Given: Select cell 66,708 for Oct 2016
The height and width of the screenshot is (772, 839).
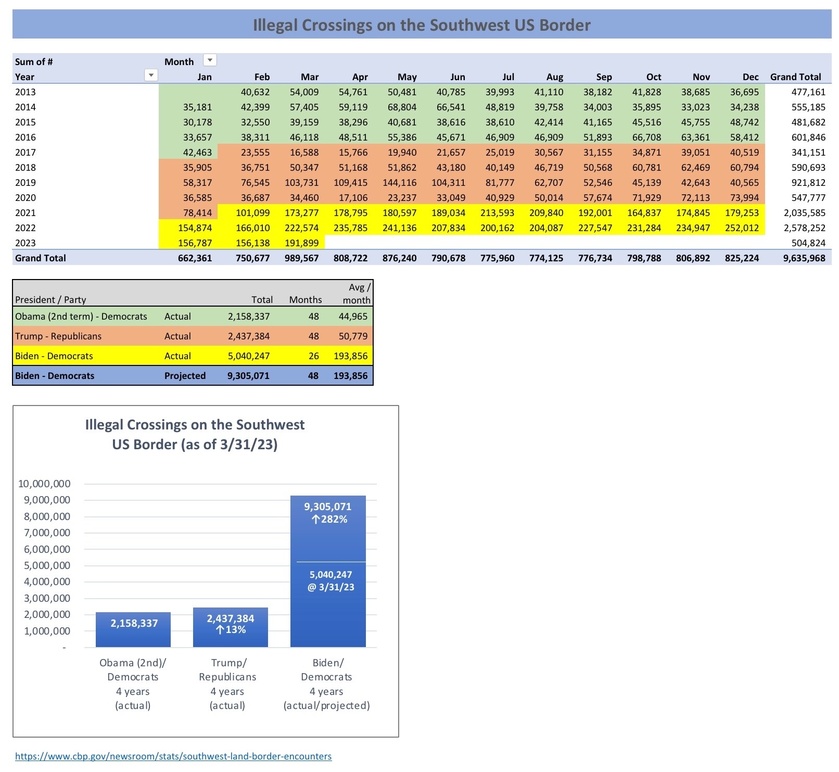Looking at the screenshot, I should (646, 137).
